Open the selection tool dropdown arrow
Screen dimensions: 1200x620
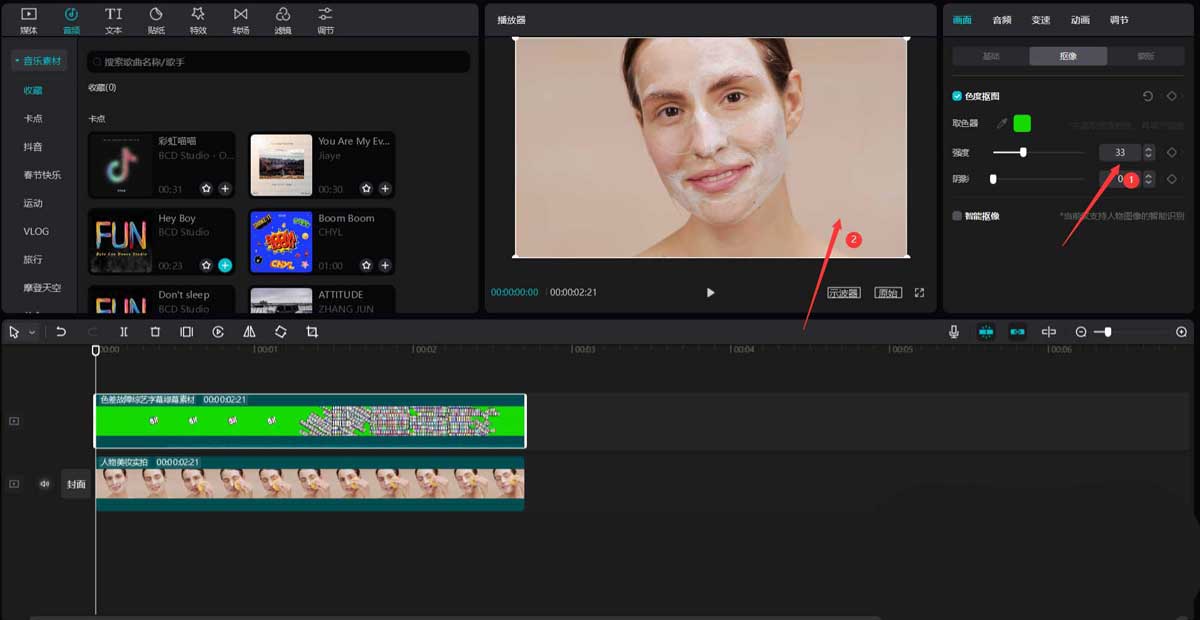coord(32,332)
